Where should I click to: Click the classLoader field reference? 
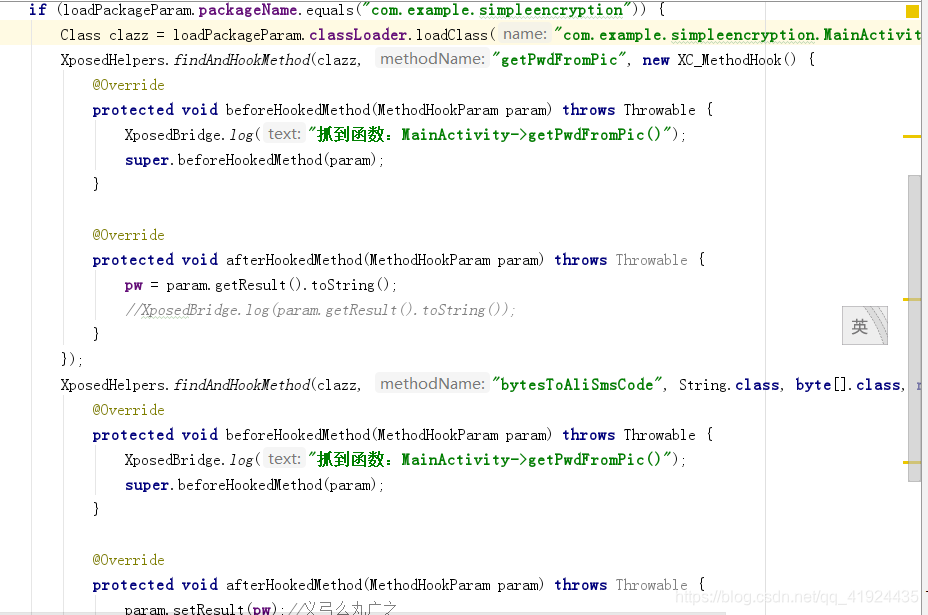pyautogui.click(x=357, y=35)
